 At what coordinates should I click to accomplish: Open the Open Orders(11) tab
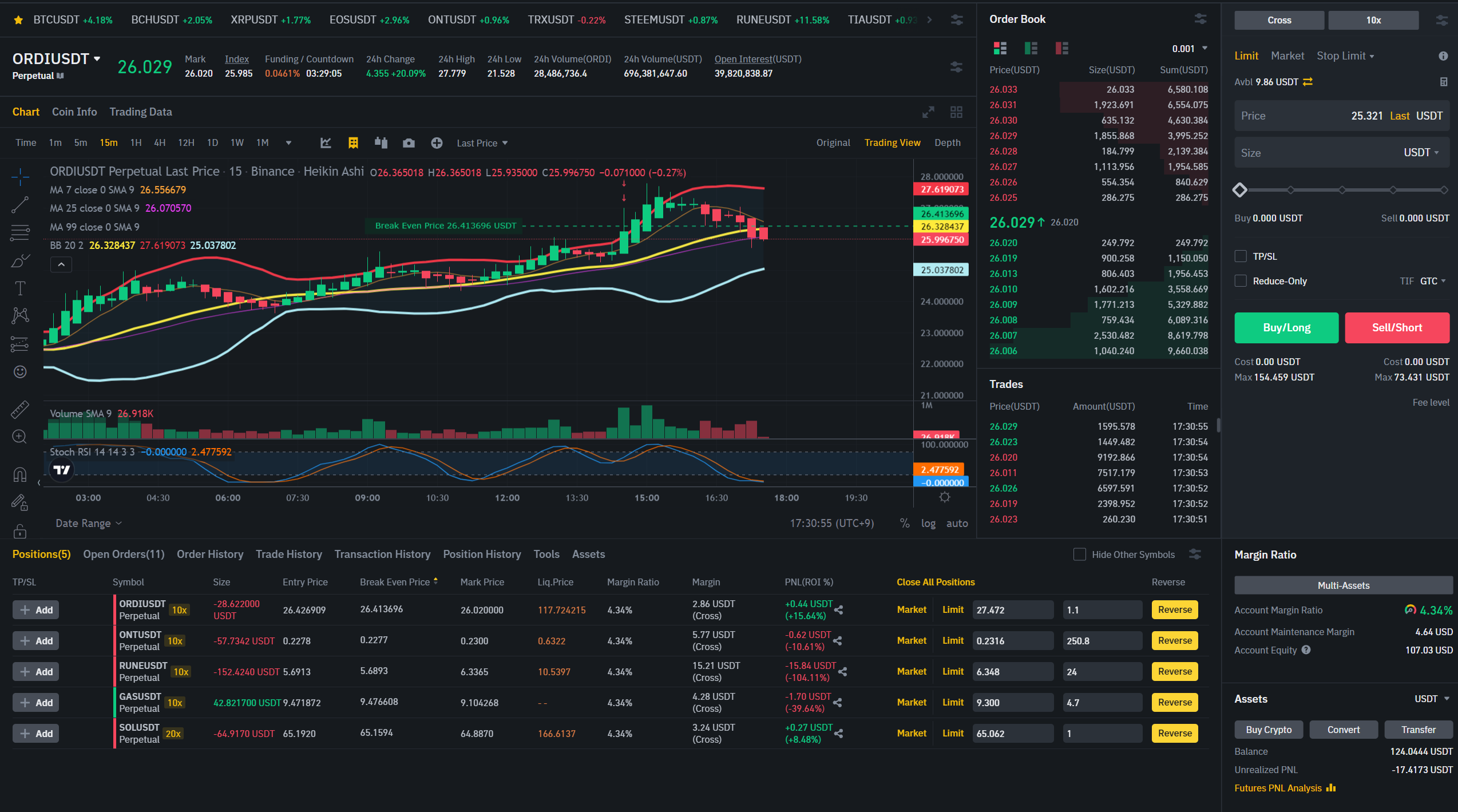pyautogui.click(x=124, y=554)
